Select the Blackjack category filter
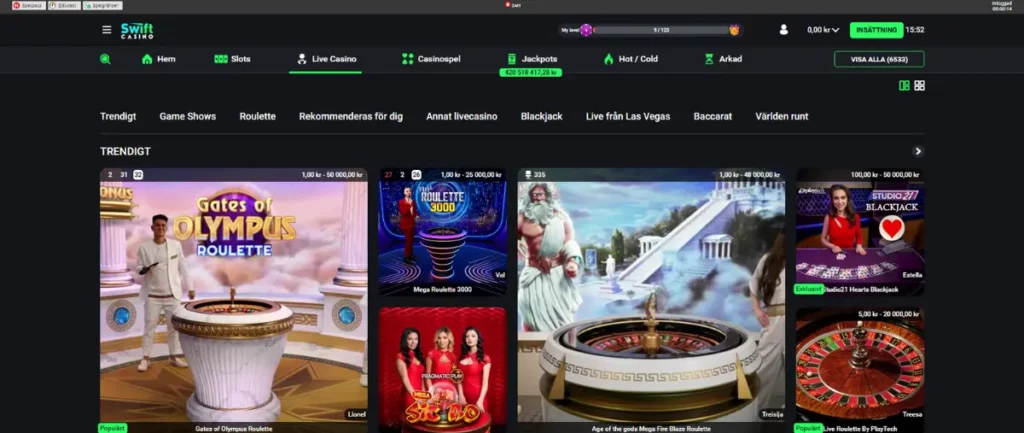Screen dimensions: 1024x433 tap(541, 116)
